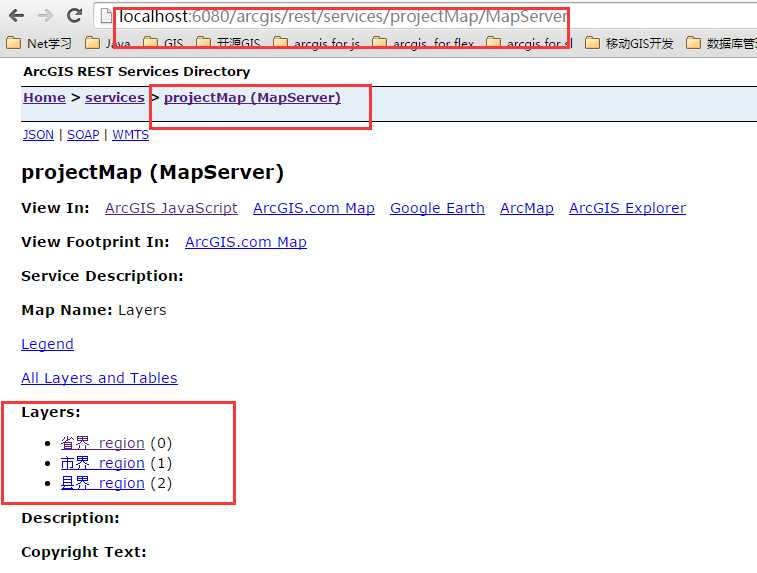View In ArcGIS.com Map link
The height and width of the screenshot is (573, 757).
tap(314, 208)
